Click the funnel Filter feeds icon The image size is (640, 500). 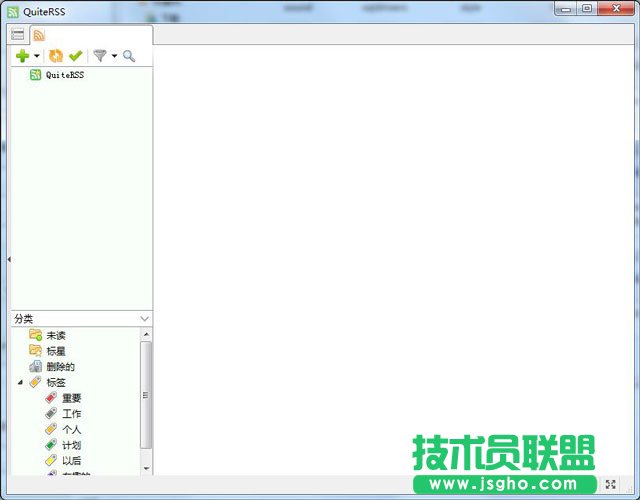pos(100,56)
